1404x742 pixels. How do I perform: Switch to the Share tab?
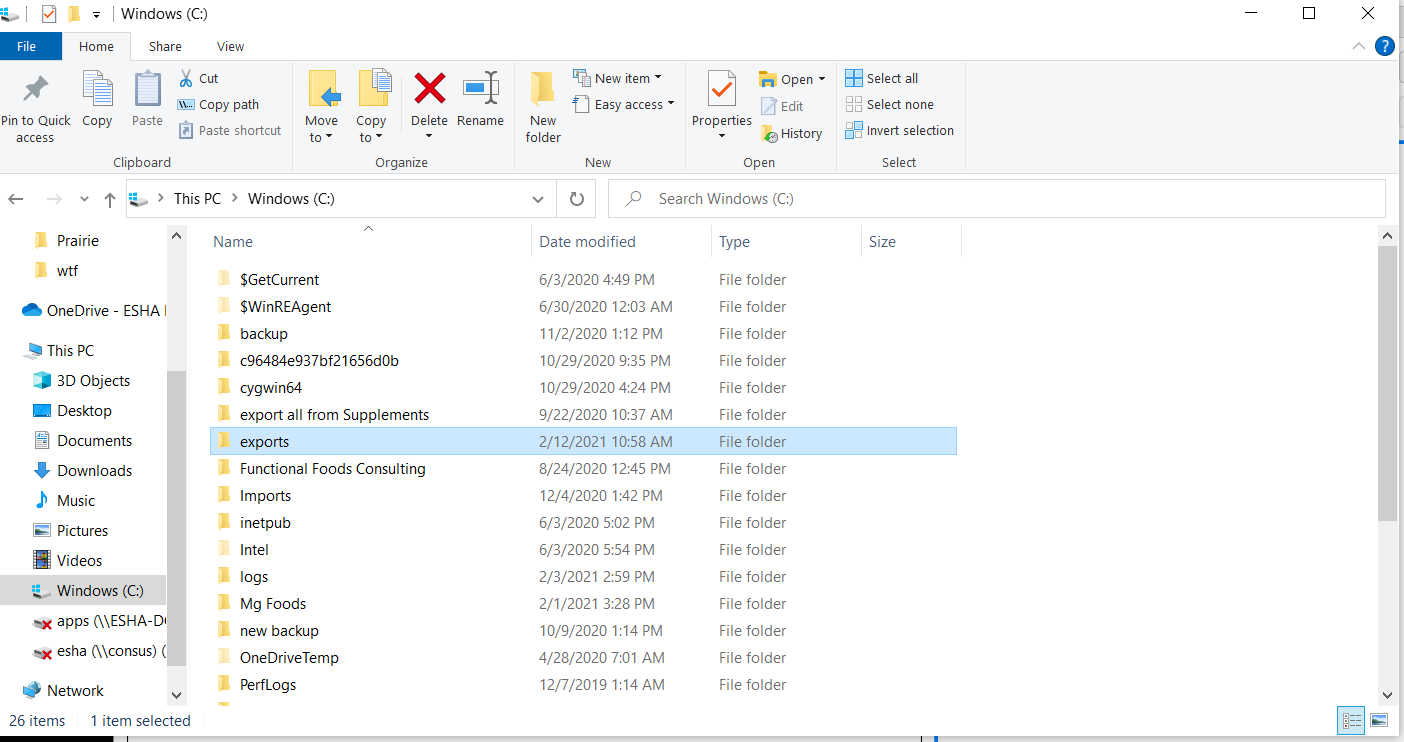(164, 46)
